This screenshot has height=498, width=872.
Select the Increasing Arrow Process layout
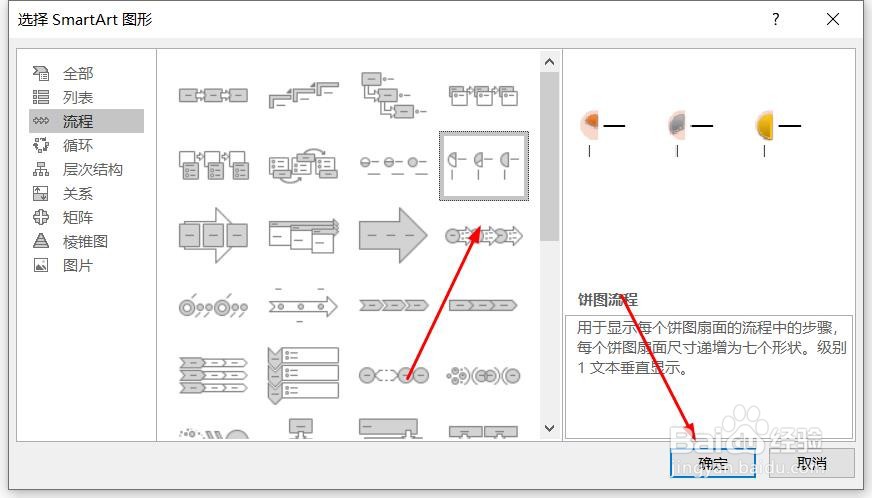pos(303,235)
